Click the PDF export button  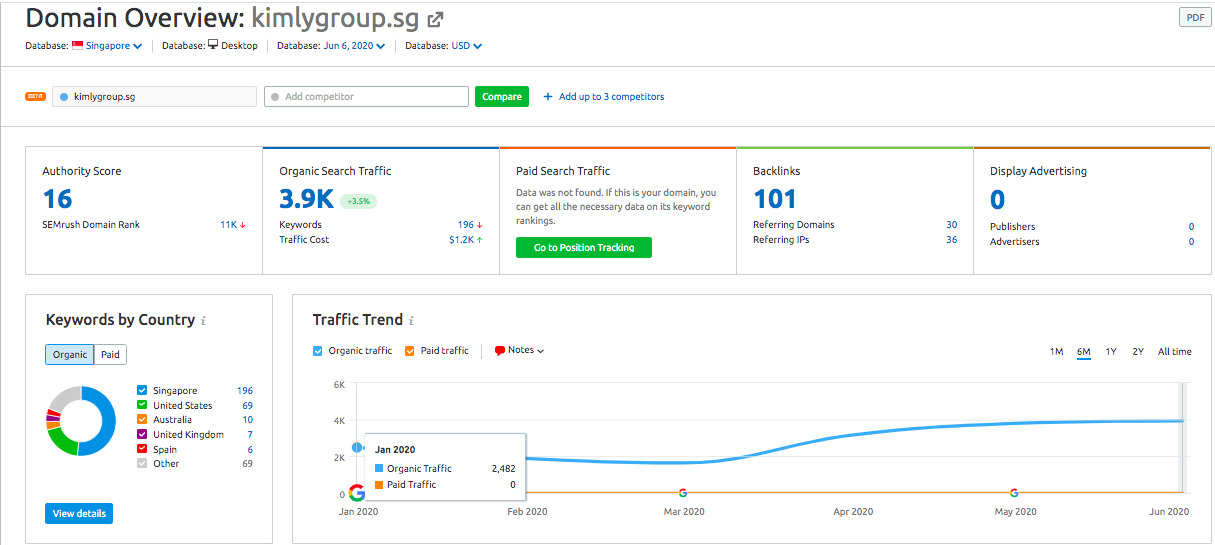tap(1195, 18)
